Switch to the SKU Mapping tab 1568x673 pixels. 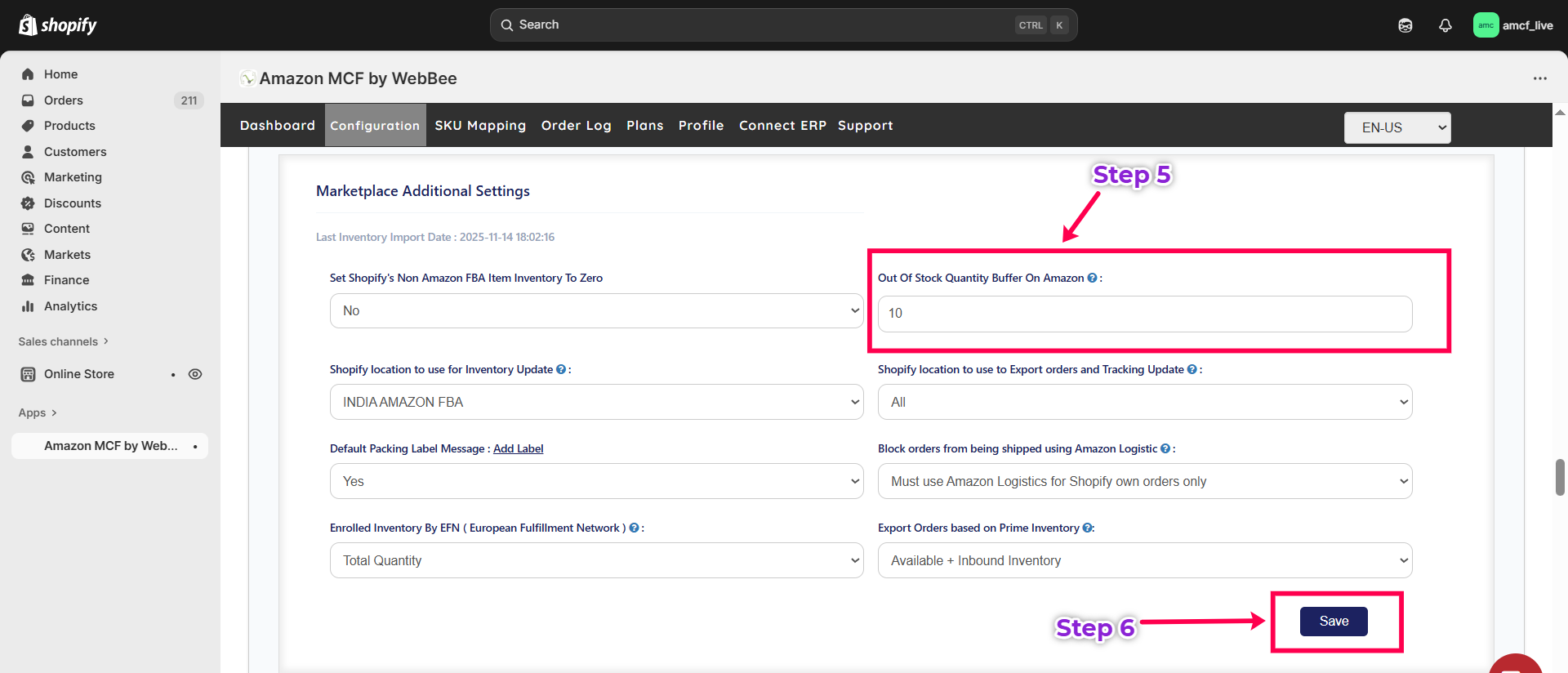point(480,125)
